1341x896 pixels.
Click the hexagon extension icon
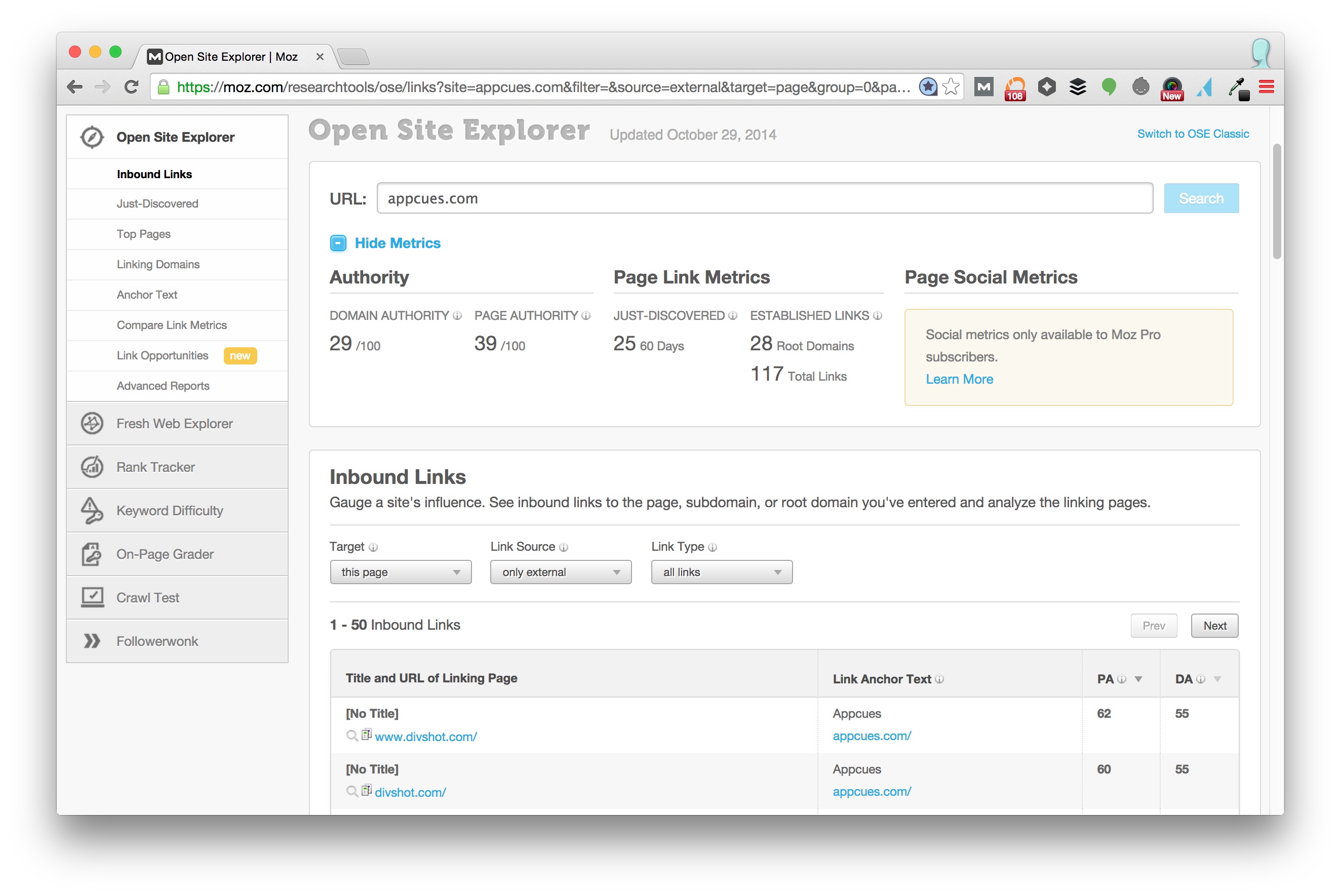tap(1047, 87)
